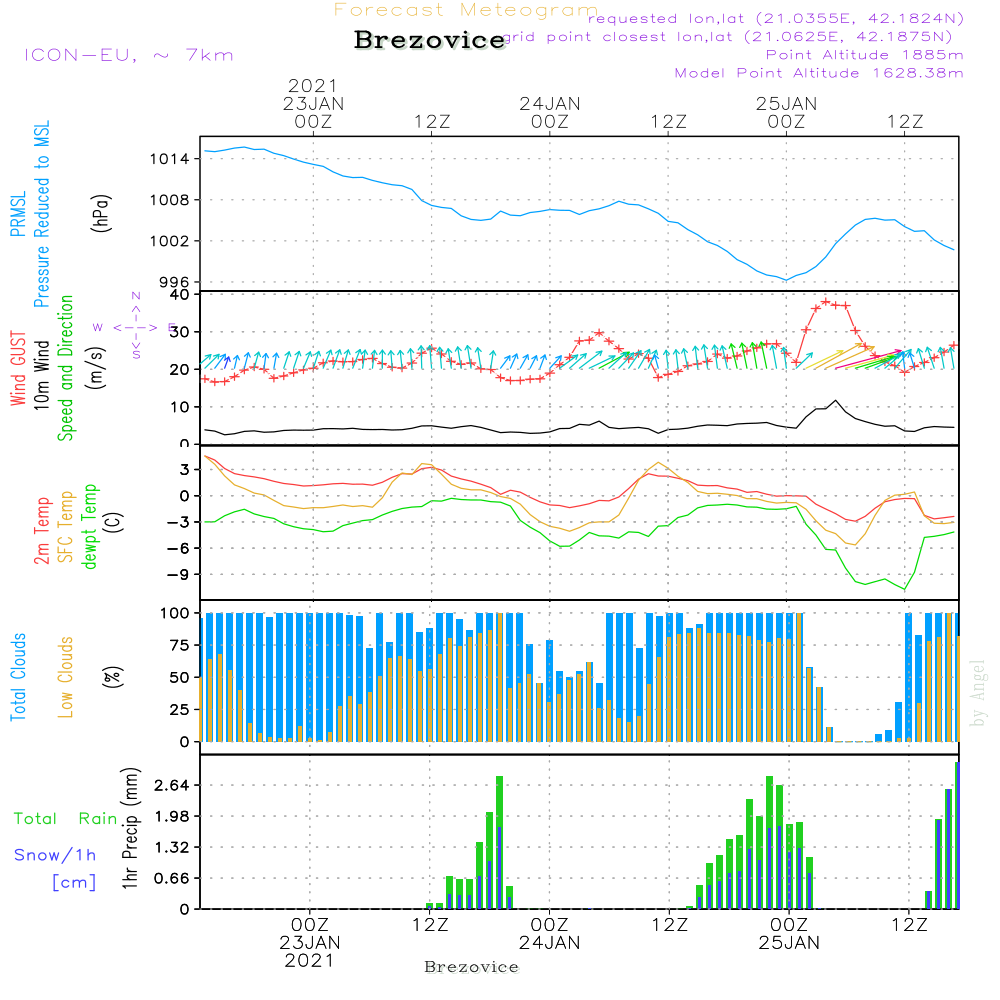Viewport: 1000px width, 1000px height.
Task: Click the 996 pressure tick value
Action: [x=175, y=283]
